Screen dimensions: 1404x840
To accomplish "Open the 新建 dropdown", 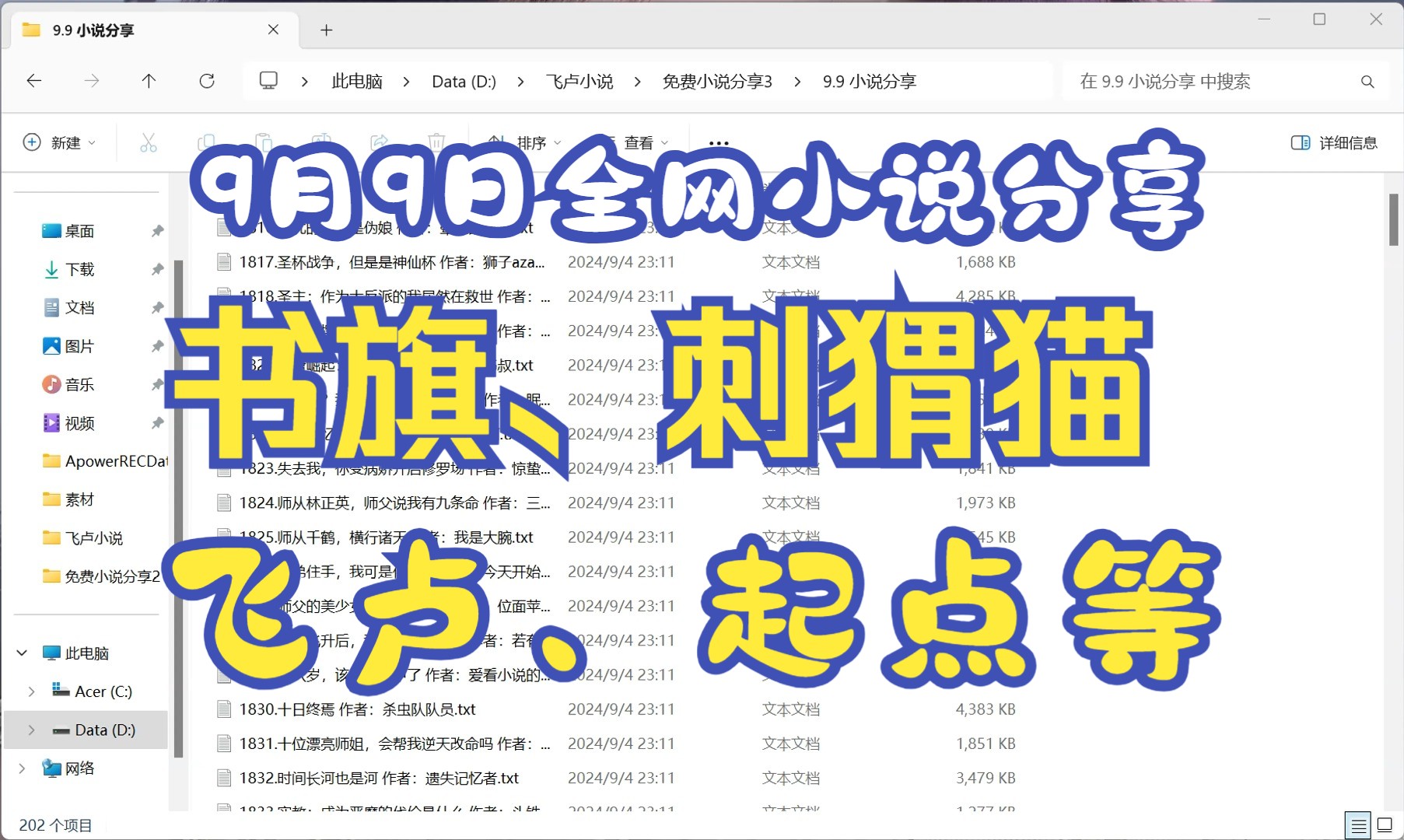I will [60, 142].
